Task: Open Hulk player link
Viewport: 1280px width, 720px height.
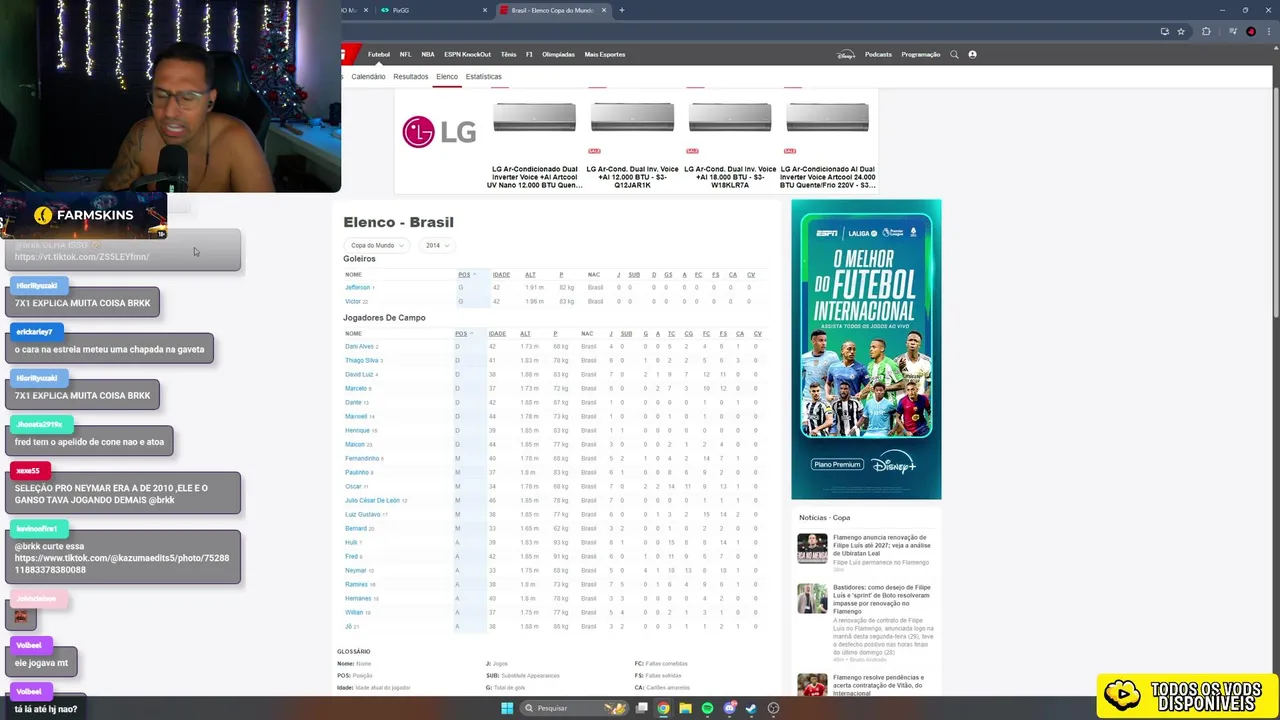Action: point(351,542)
